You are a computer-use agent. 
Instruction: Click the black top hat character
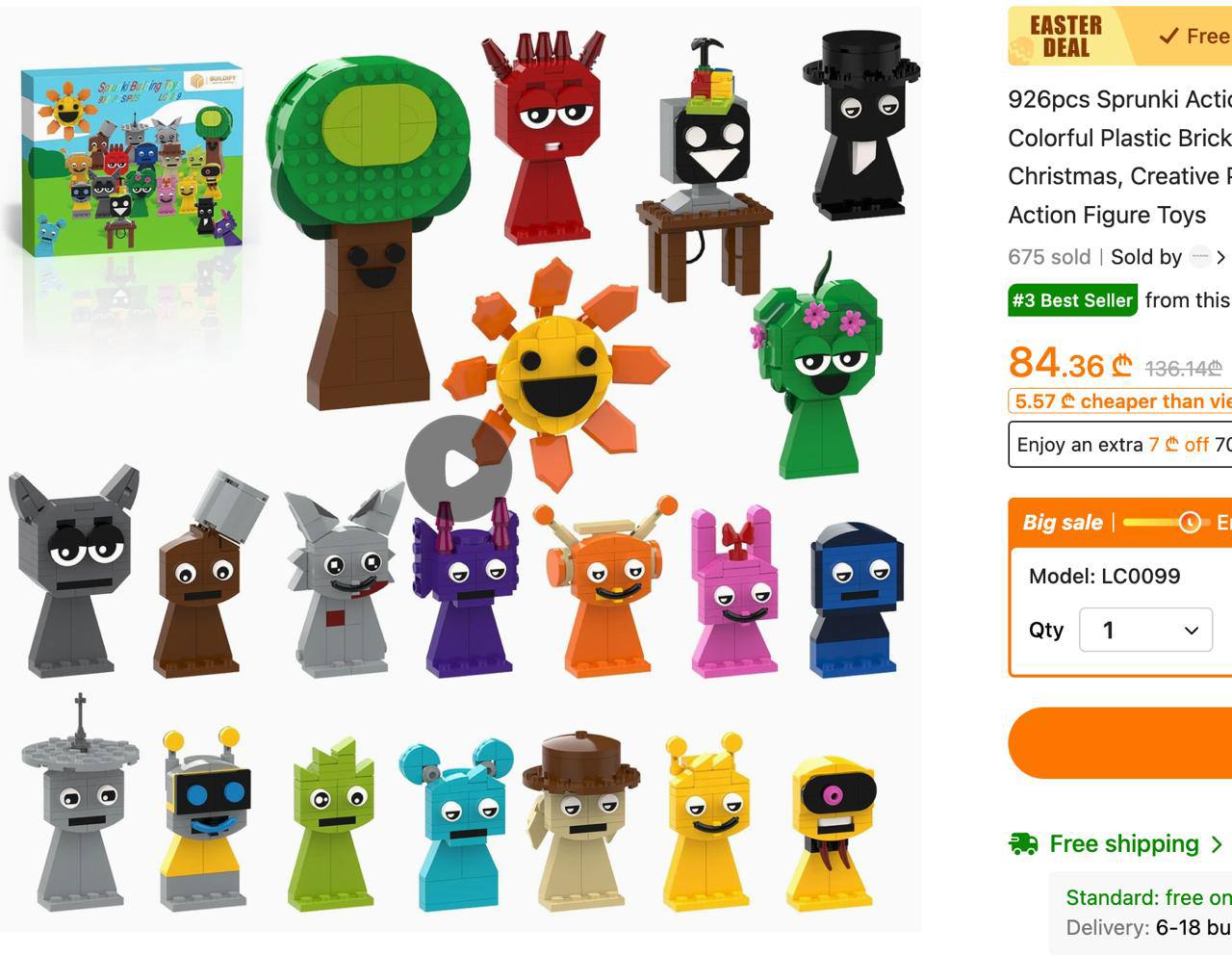tap(861, 125)
